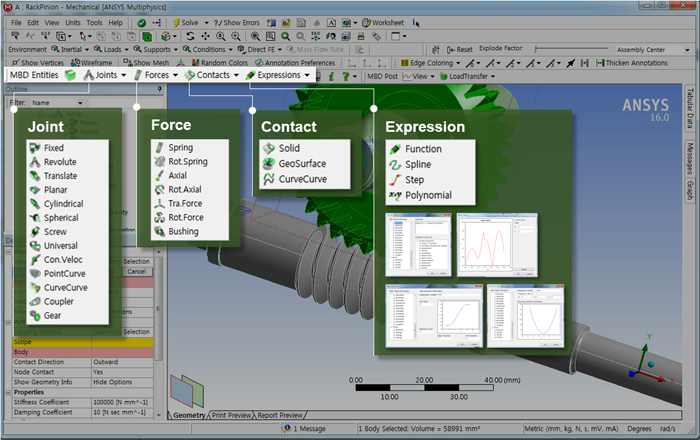Click the Explode Factor slider

(x=571, y=49)
